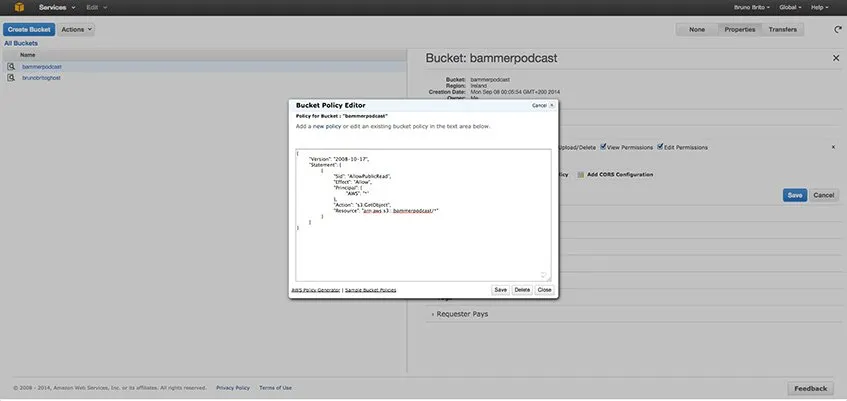This screenshot has width=847, height=401.
Task: Click the "Action": "s3:GetObject" policy line
Action: click(362, 205)
